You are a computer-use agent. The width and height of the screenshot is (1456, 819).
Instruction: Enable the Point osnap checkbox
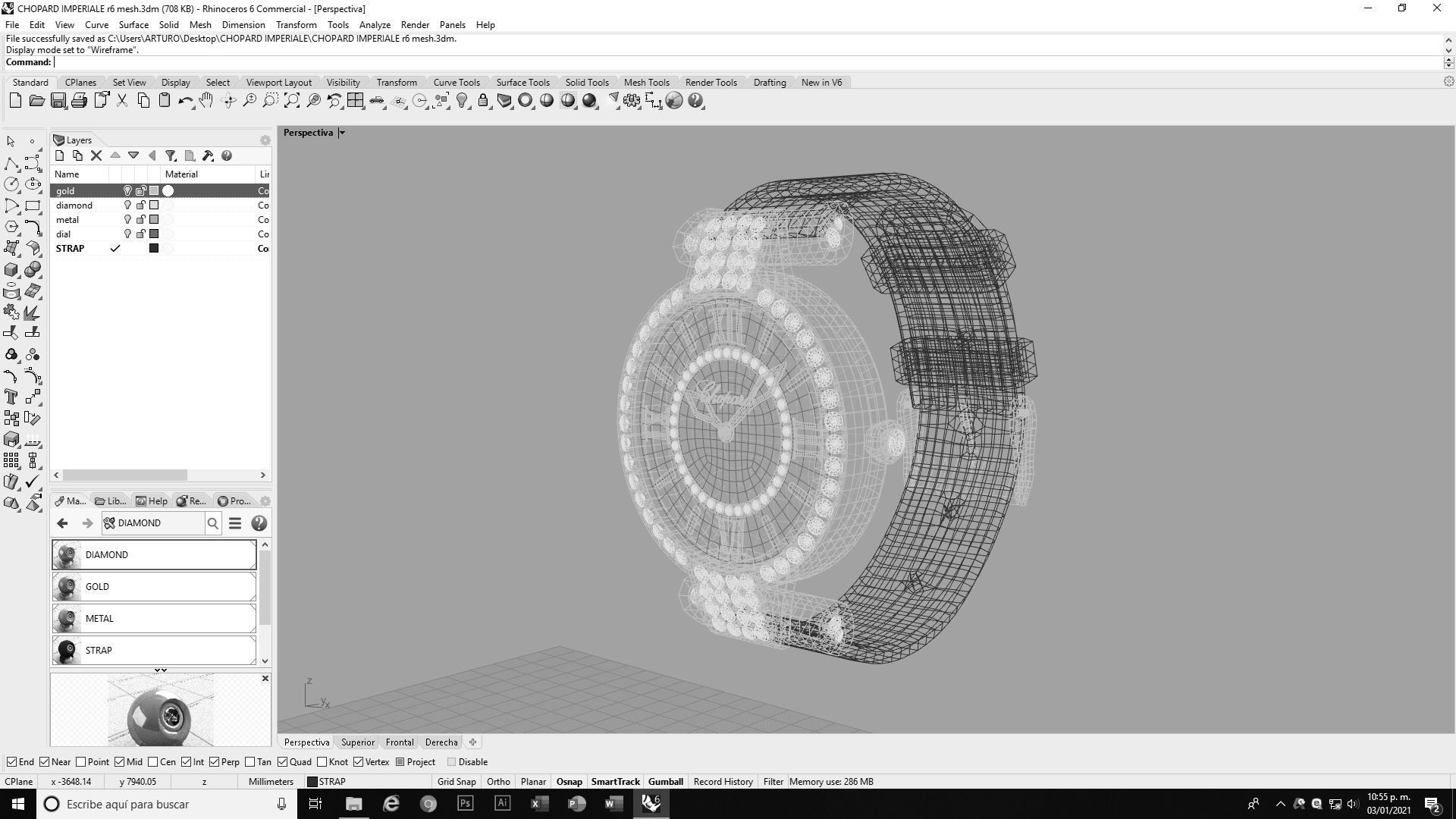80,762
